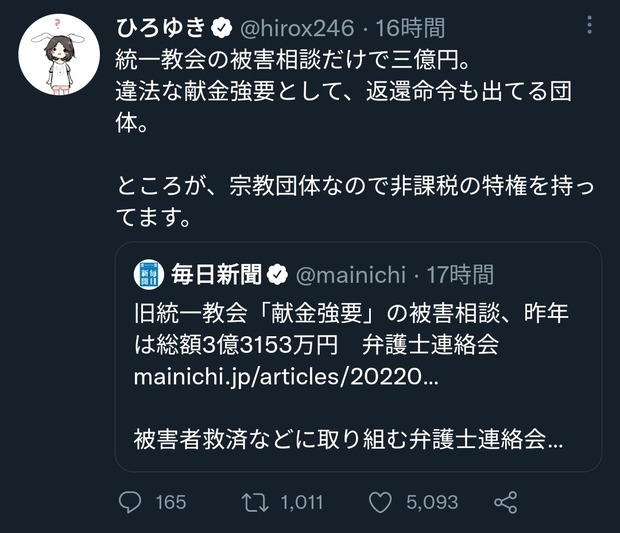Click the 1,011 retweet count
This screenshot has width=620, height=533.
[x=302, y=503]
